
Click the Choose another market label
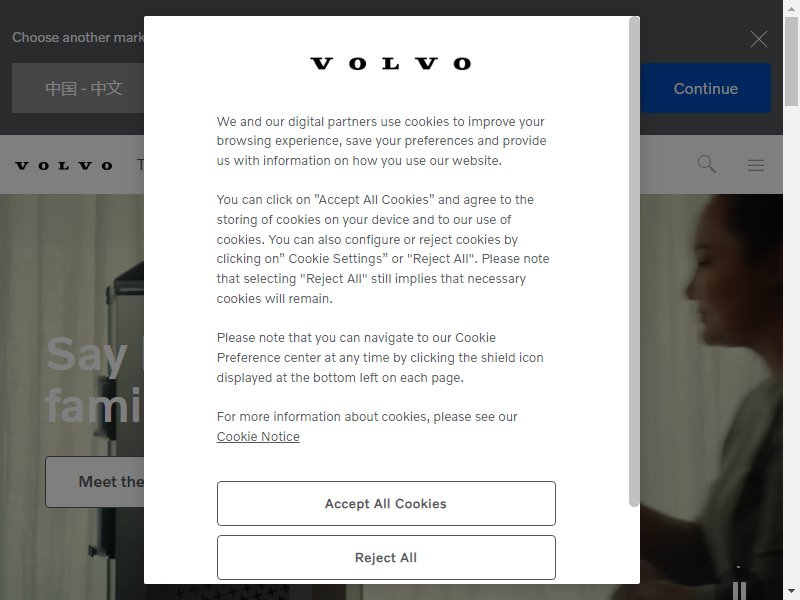coord(78,37)
